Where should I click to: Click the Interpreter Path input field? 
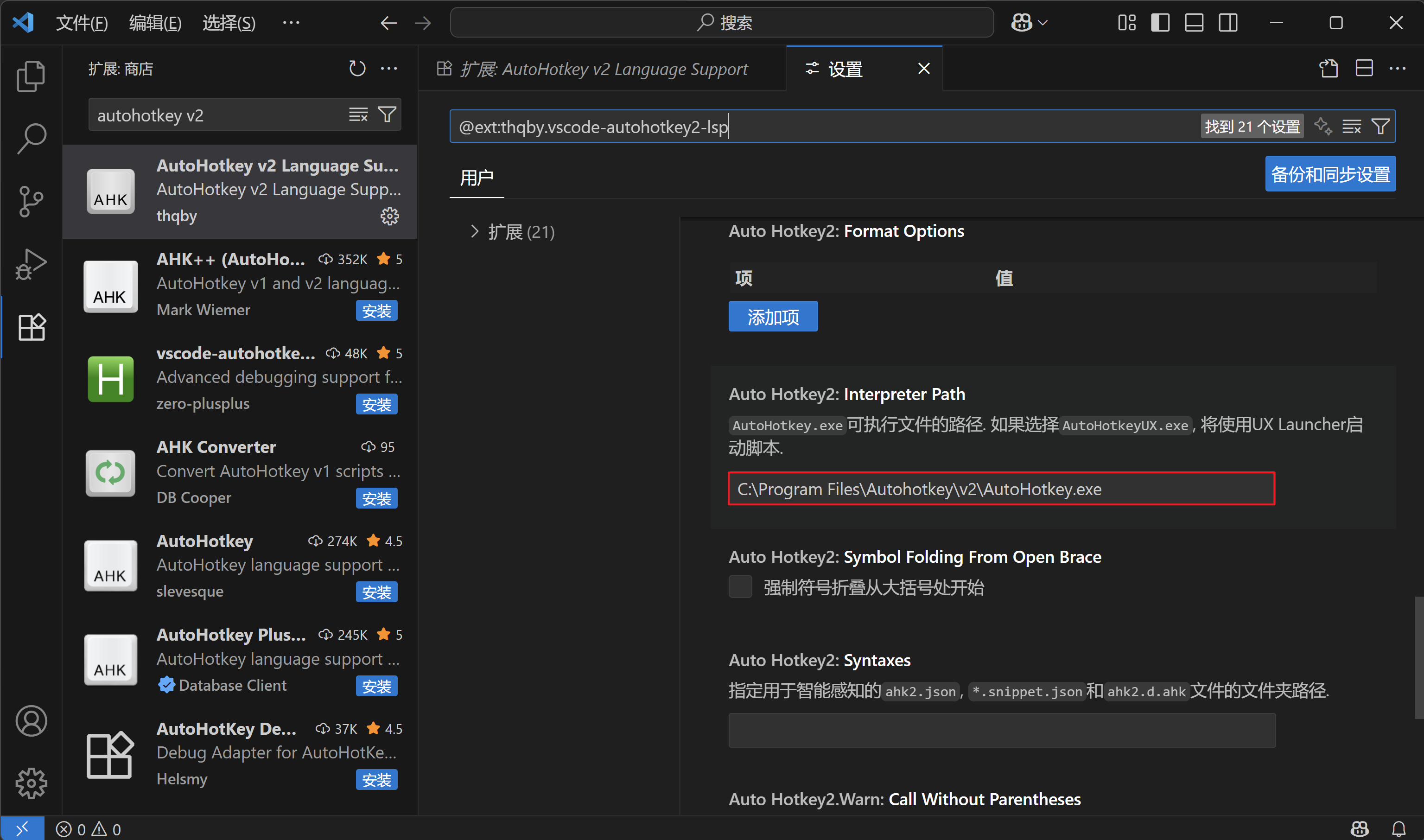1001,489
